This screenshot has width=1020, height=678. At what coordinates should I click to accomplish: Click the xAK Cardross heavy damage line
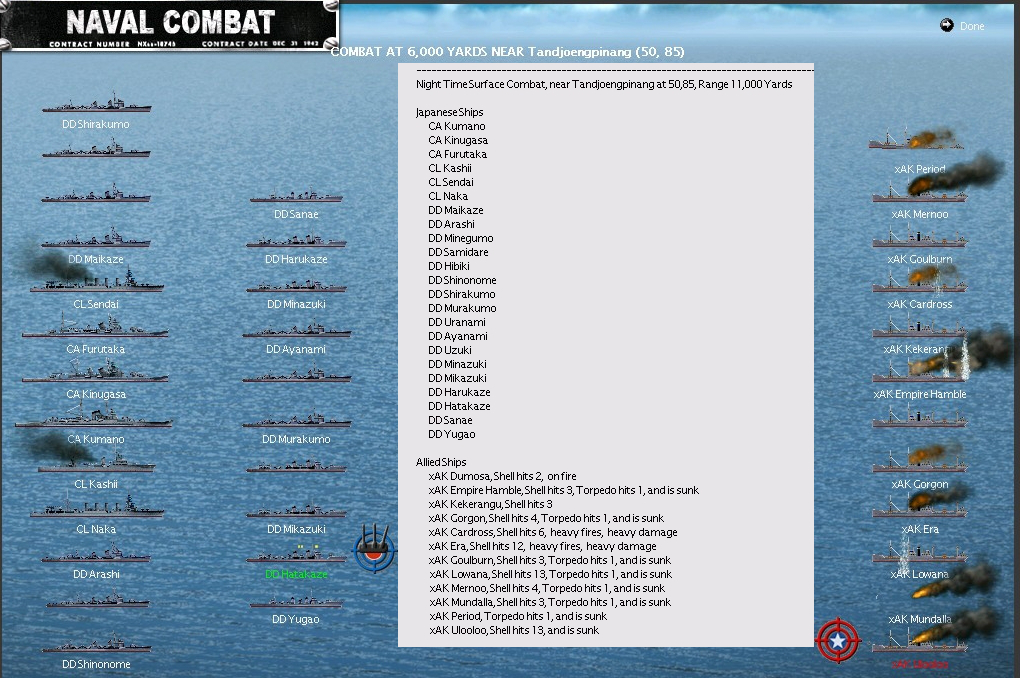(x=553, y=532)
